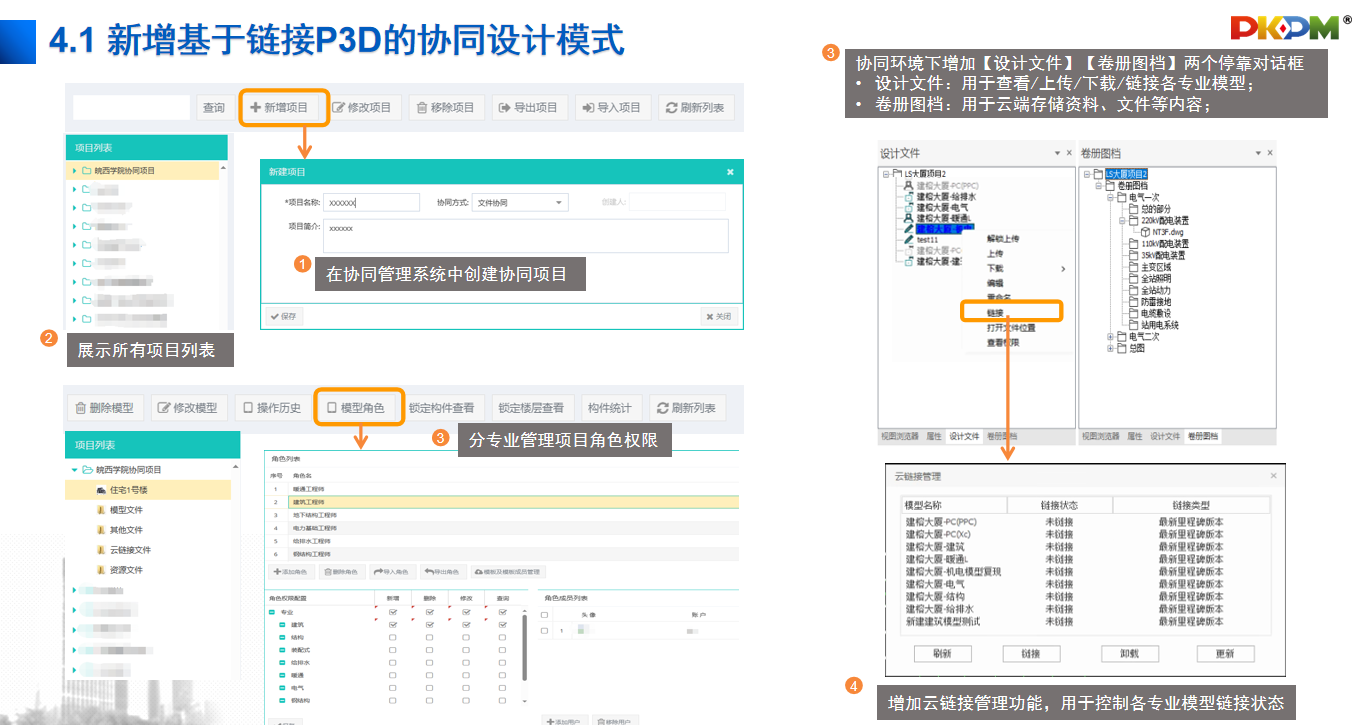Open 模型角色 from the model toolbar
Screen dimensions: 1357x725
tap(360, 408)
